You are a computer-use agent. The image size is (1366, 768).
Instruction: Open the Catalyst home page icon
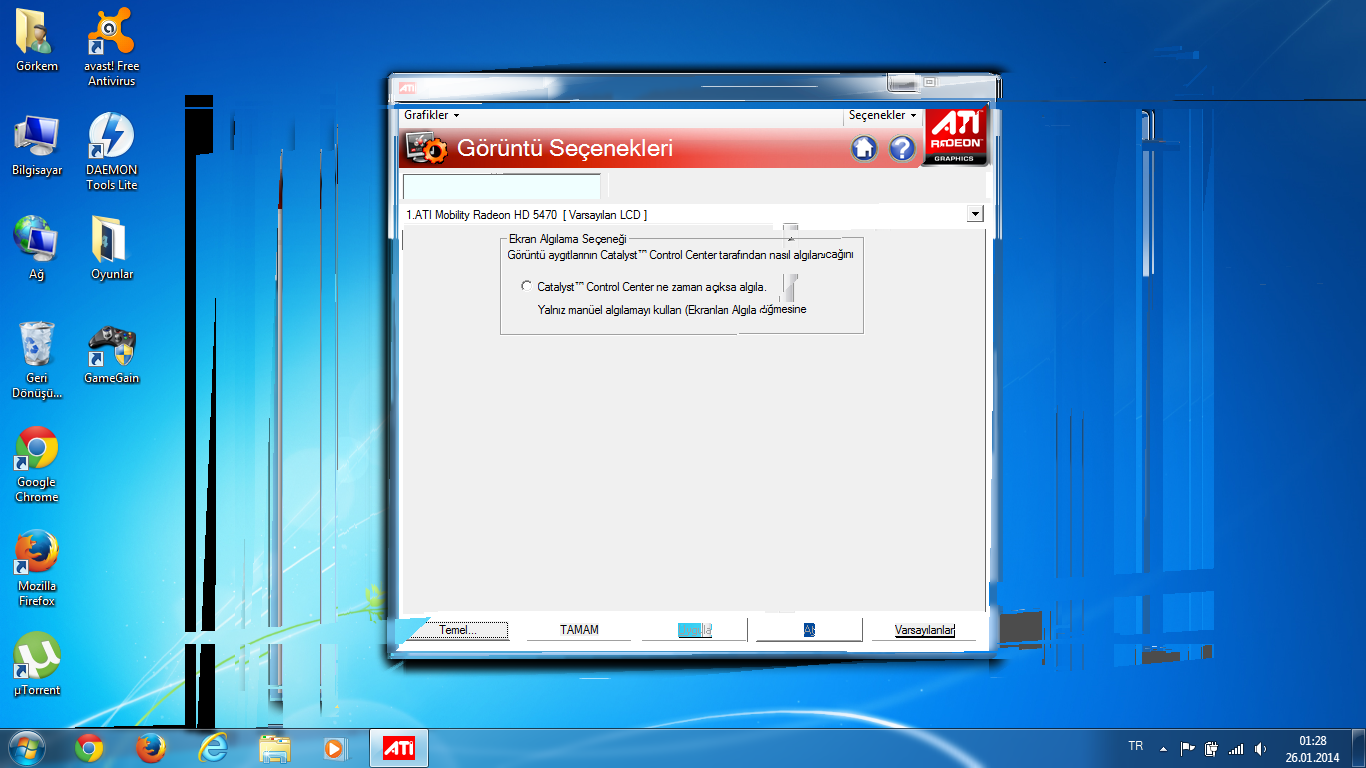pyautogui.click(x=864, y=149)
